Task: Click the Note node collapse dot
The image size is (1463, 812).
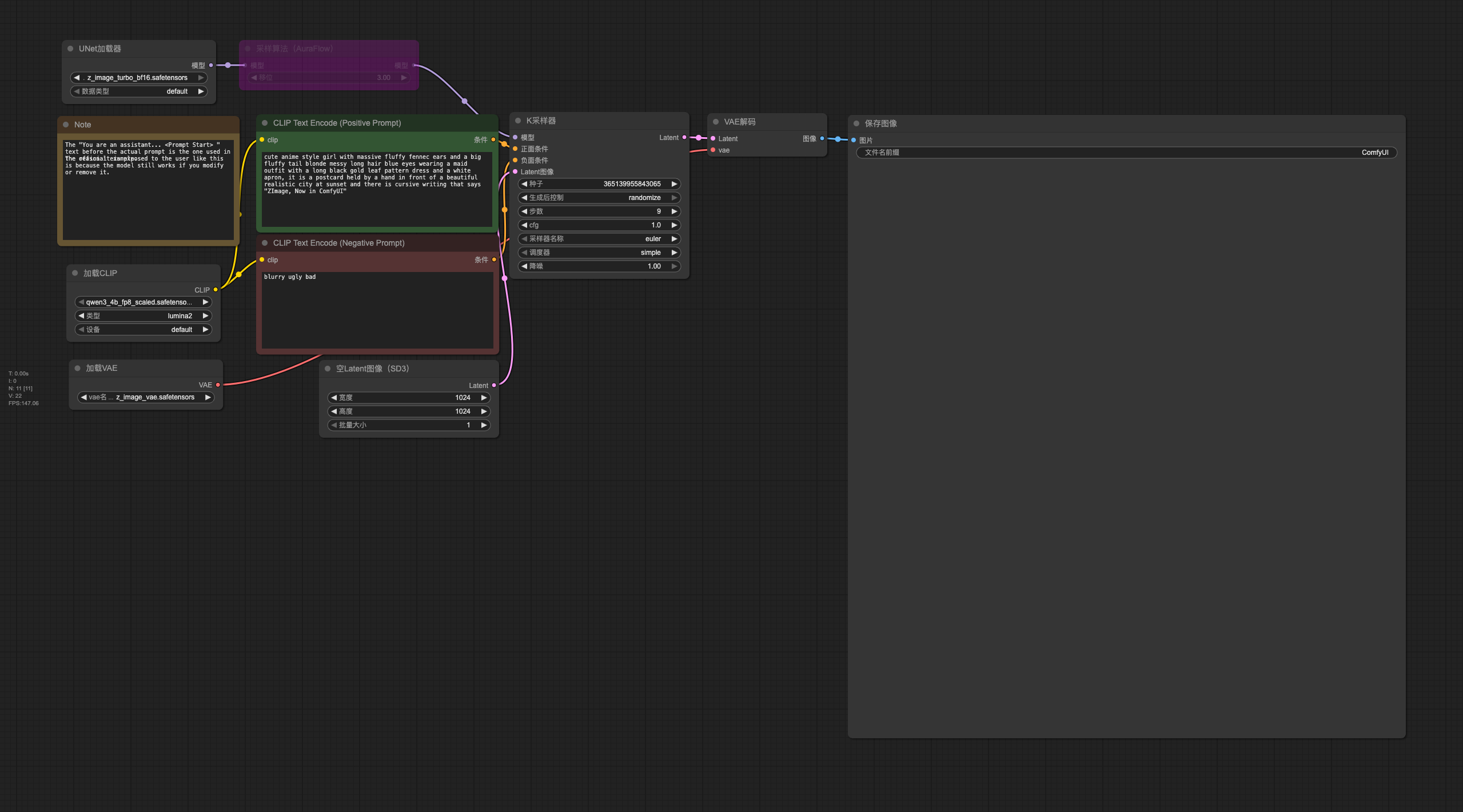Action: (x=66, y=125)
